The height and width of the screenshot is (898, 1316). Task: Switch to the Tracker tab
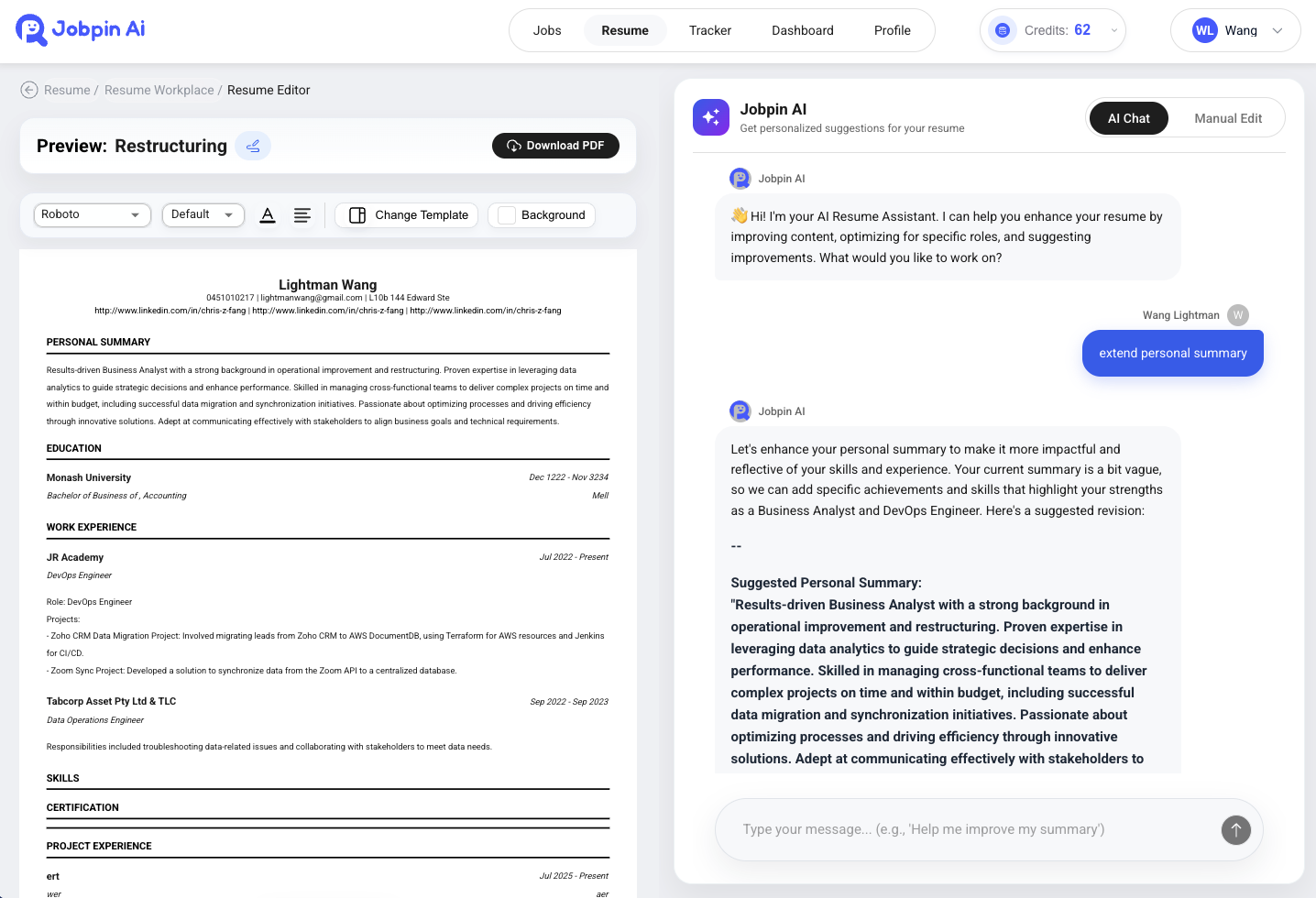coord(710,29)
